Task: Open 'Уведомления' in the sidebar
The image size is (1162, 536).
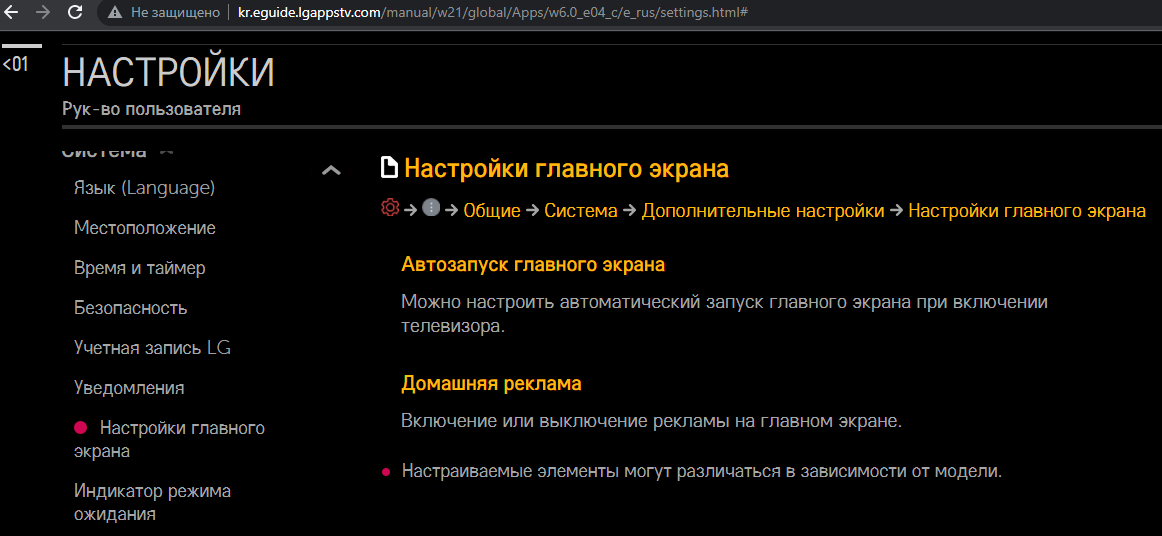Action: tap(129, 388)
